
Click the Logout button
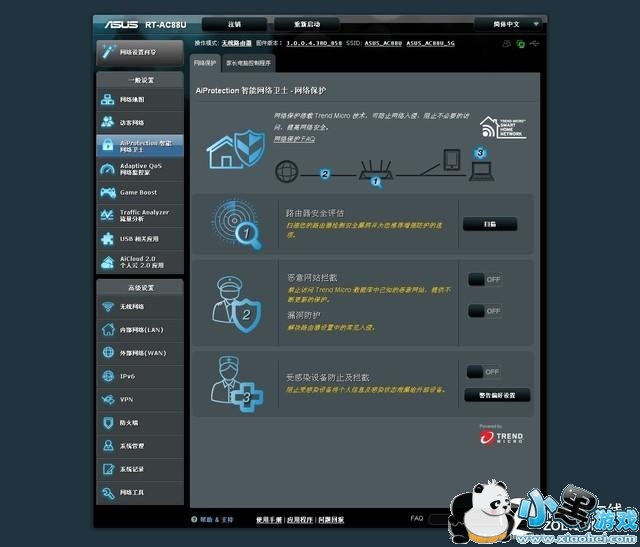pos(234,24)
